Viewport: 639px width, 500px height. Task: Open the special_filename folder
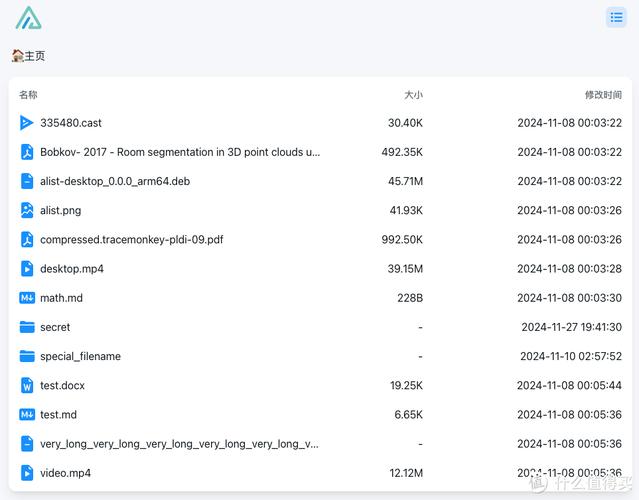80,356
